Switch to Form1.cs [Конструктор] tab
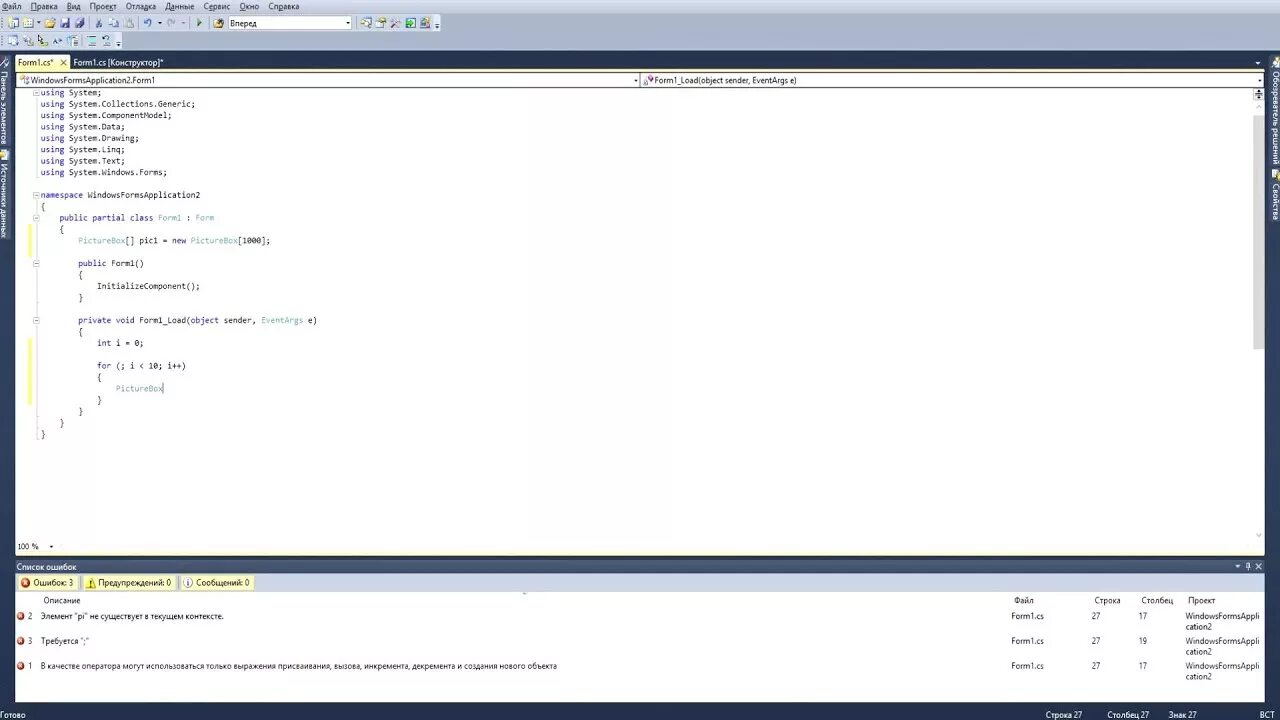 (118, 62)
